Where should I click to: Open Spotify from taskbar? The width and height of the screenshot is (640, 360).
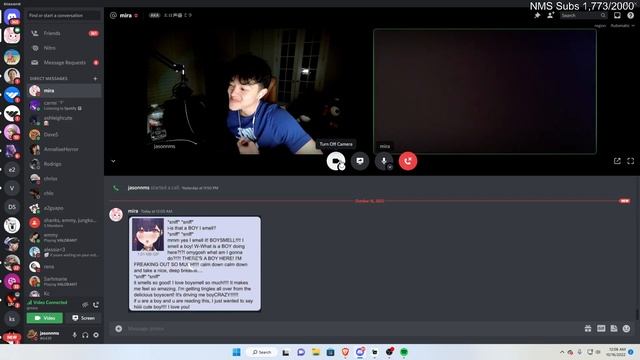click(404, 352)
